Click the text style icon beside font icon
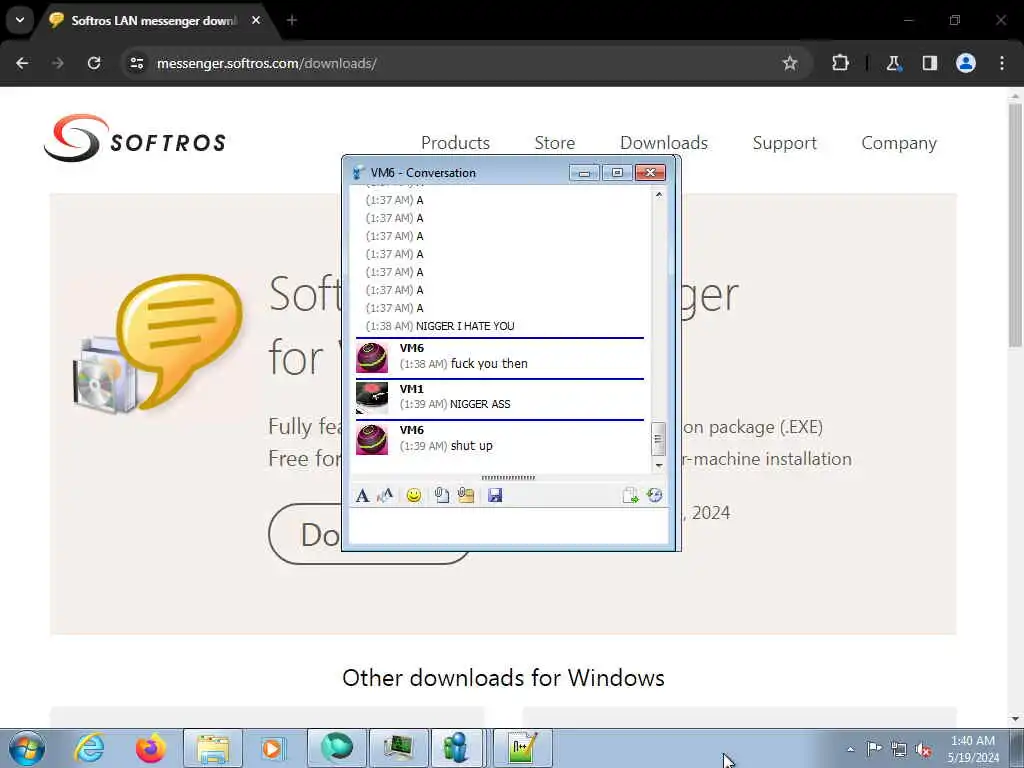Screen dimensions: 1024x768 (x=385, y=496)
